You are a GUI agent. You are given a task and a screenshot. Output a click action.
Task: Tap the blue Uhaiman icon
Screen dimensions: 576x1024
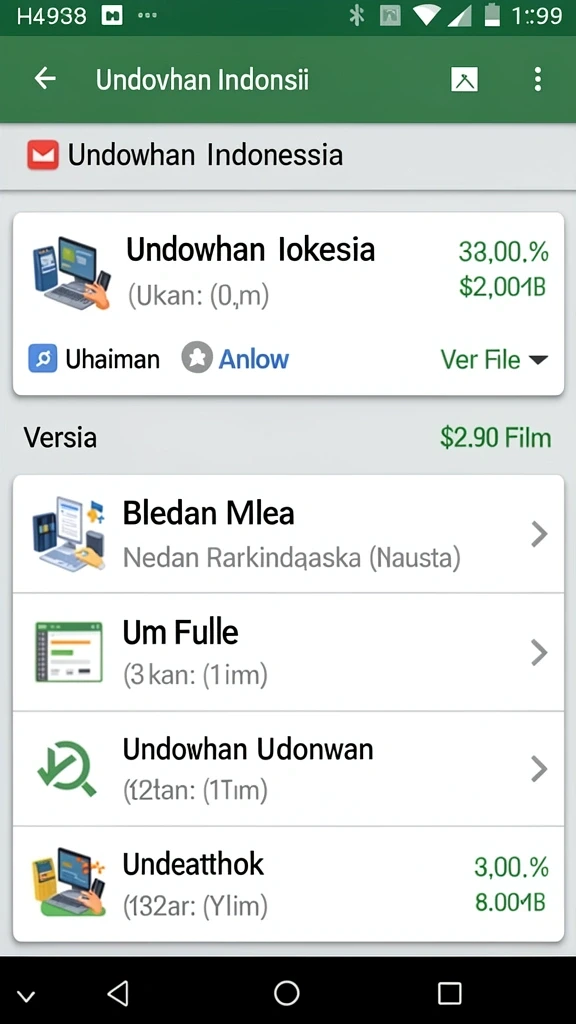coord(42,359)
